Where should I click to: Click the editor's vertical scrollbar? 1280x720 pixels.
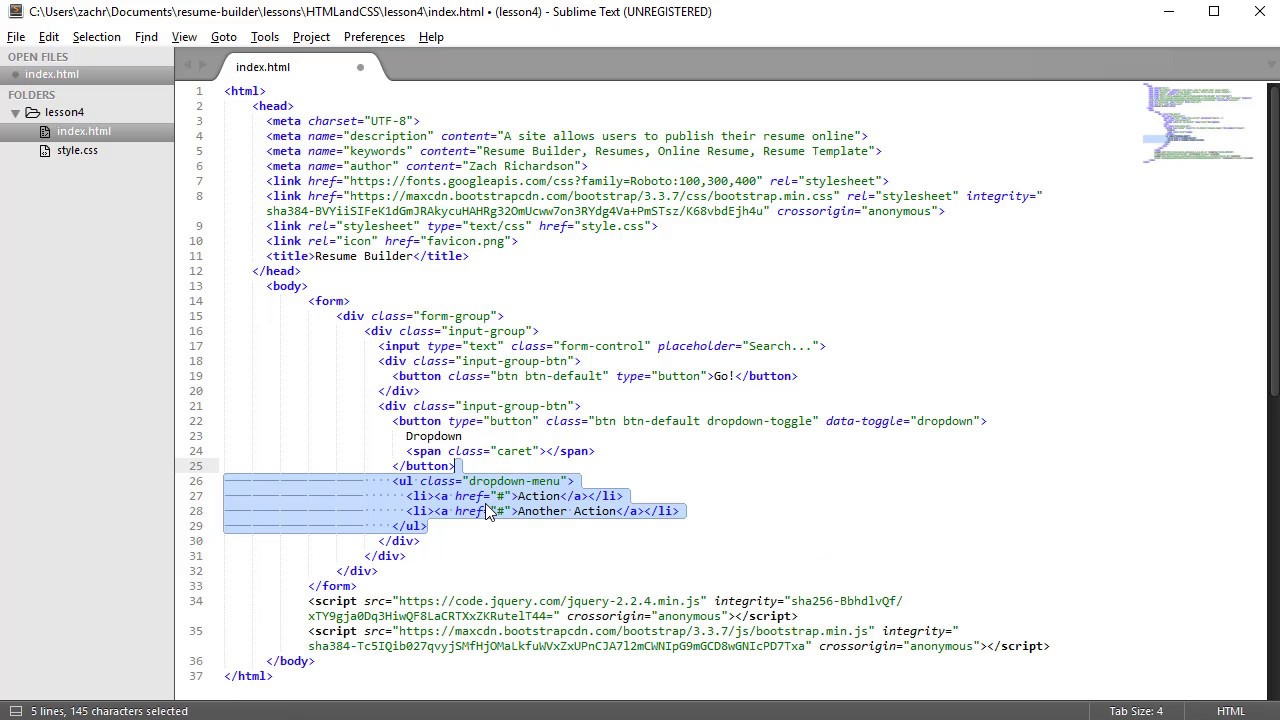(x=1273, y=240)
